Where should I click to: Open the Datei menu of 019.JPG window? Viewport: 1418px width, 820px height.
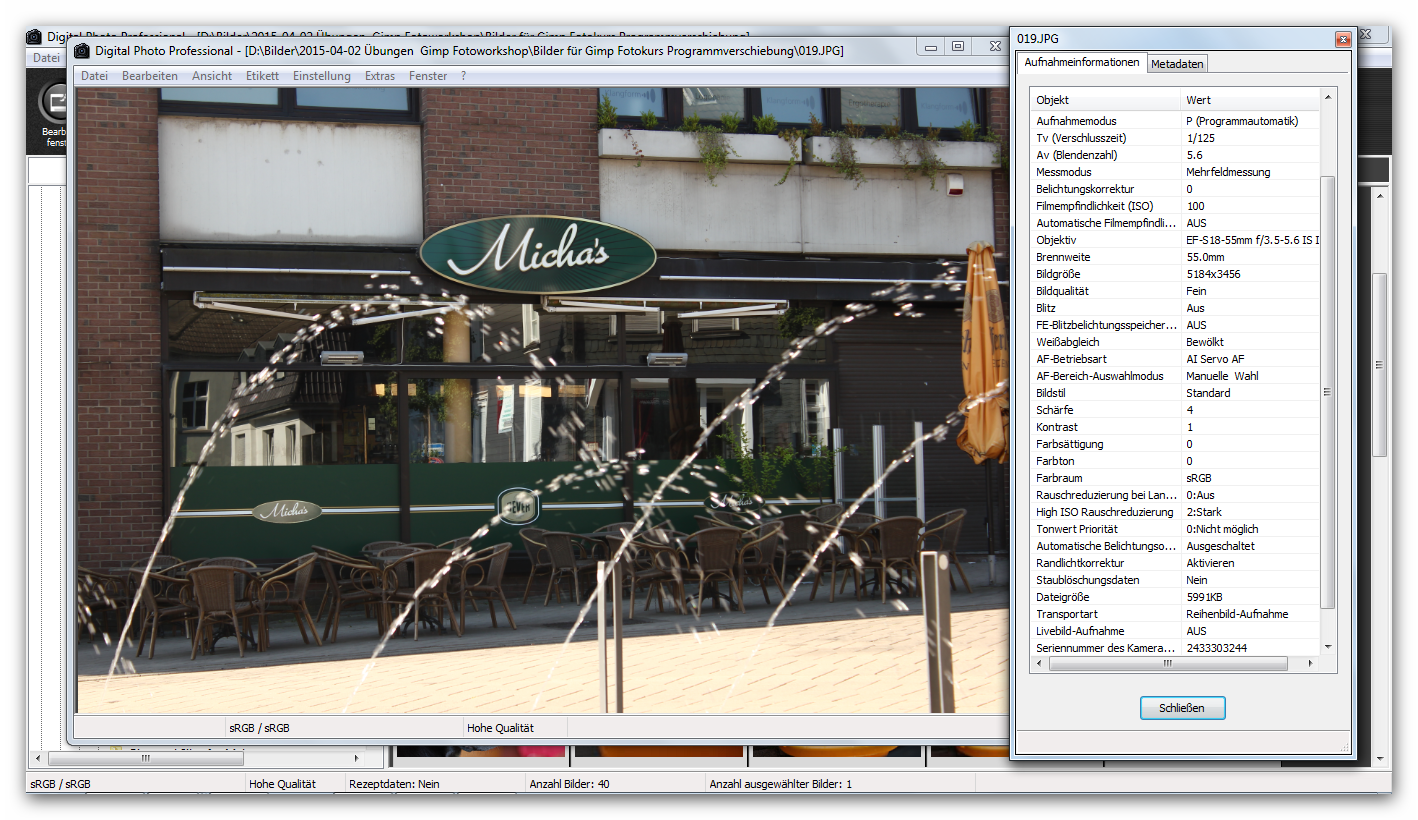click(x=94, y=76)
